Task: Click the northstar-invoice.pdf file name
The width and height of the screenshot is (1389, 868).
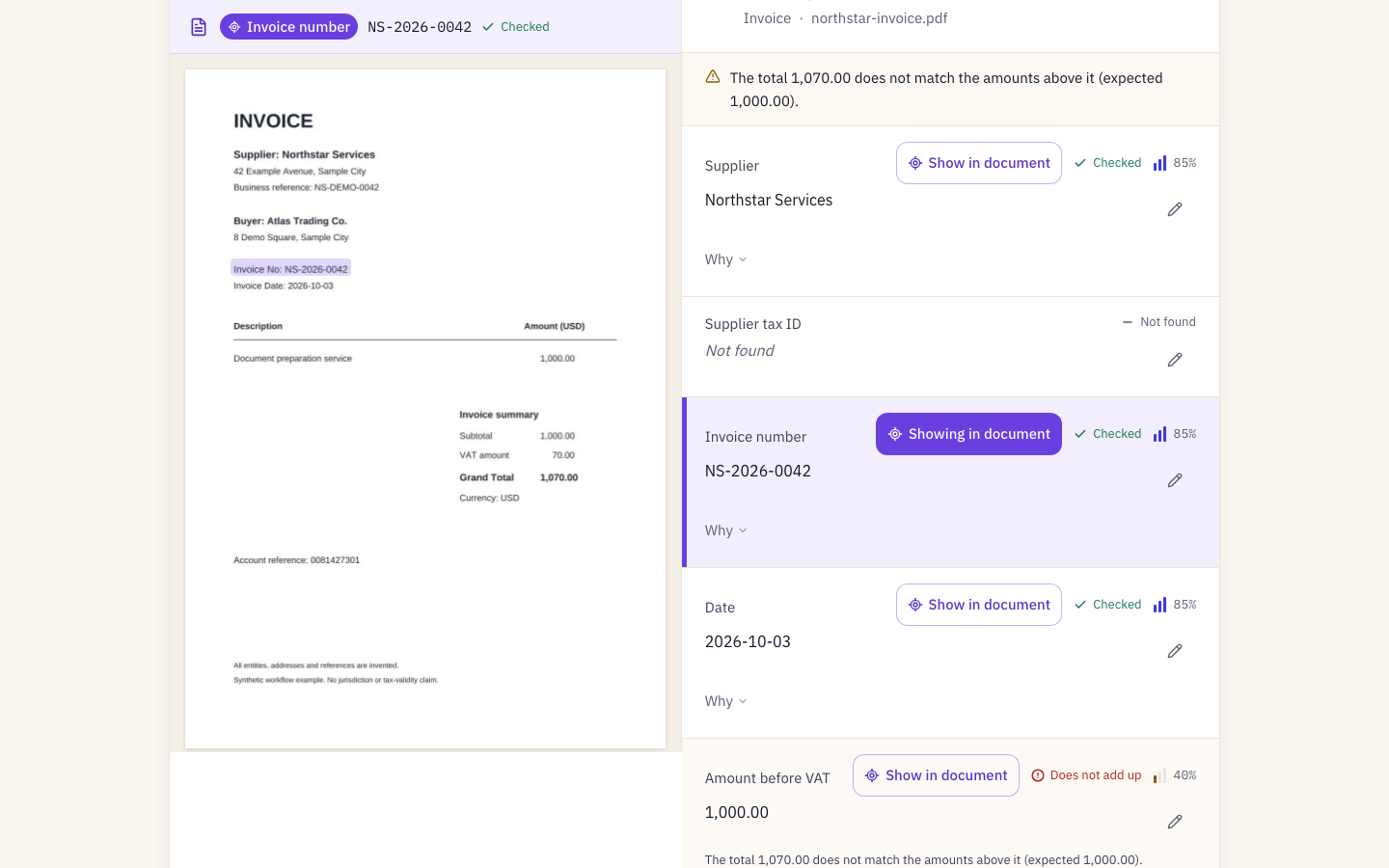Action: click(x=879, y=18)
